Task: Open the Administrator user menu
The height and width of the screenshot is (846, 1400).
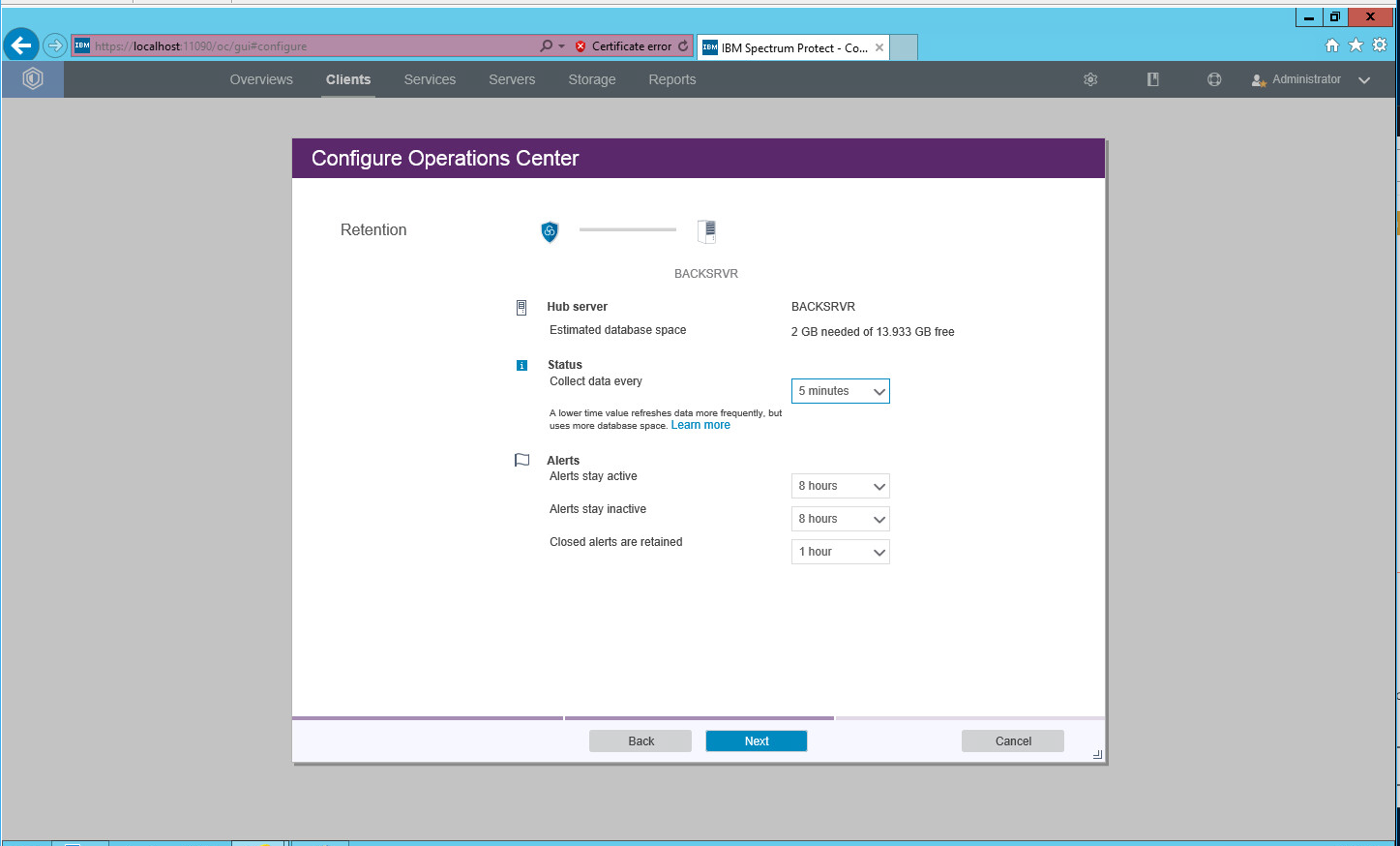Action: 1310,79
